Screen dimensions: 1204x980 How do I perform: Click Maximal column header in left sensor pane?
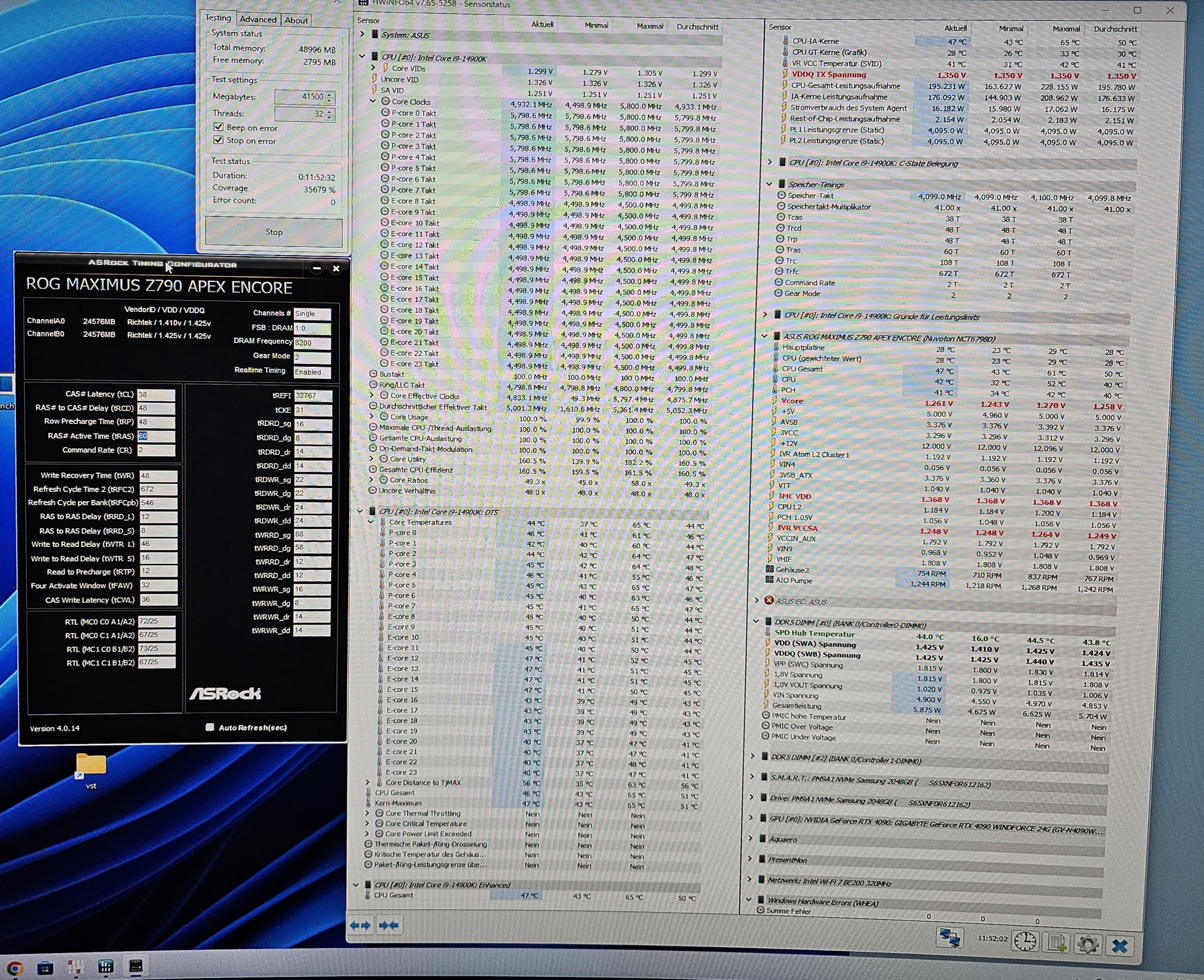[650, 26]
